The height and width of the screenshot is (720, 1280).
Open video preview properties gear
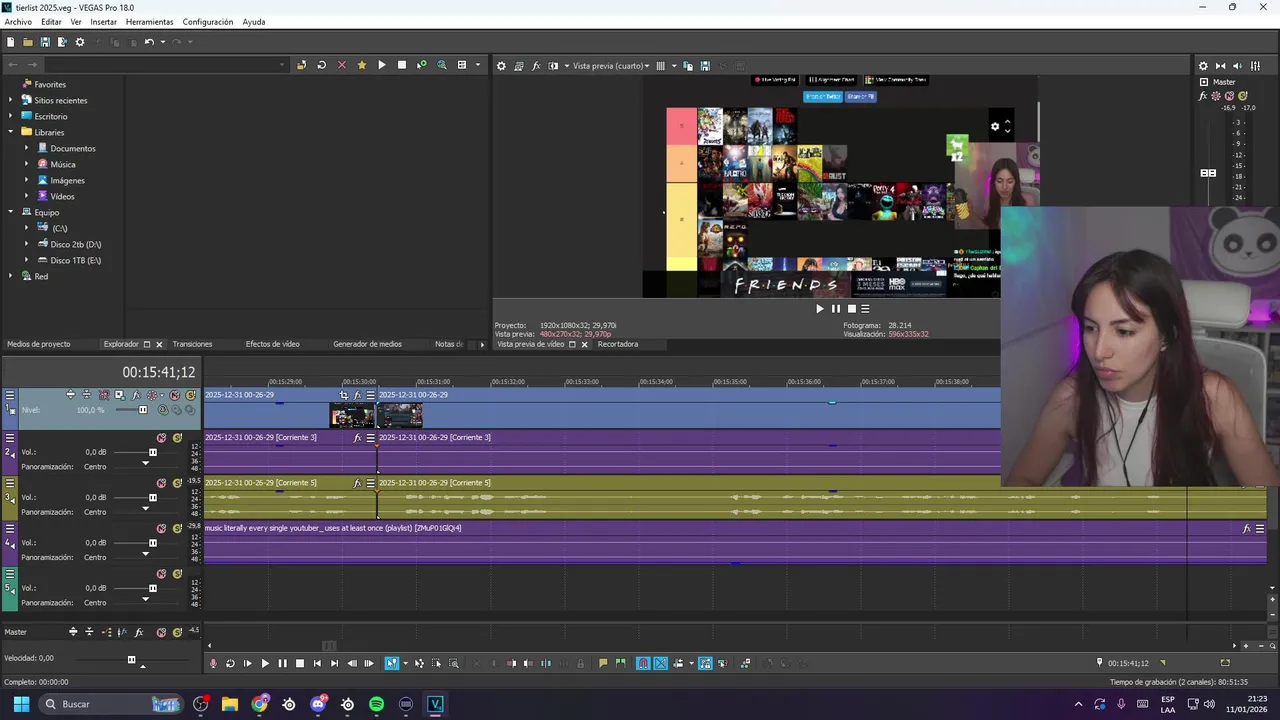pos(501,66)
